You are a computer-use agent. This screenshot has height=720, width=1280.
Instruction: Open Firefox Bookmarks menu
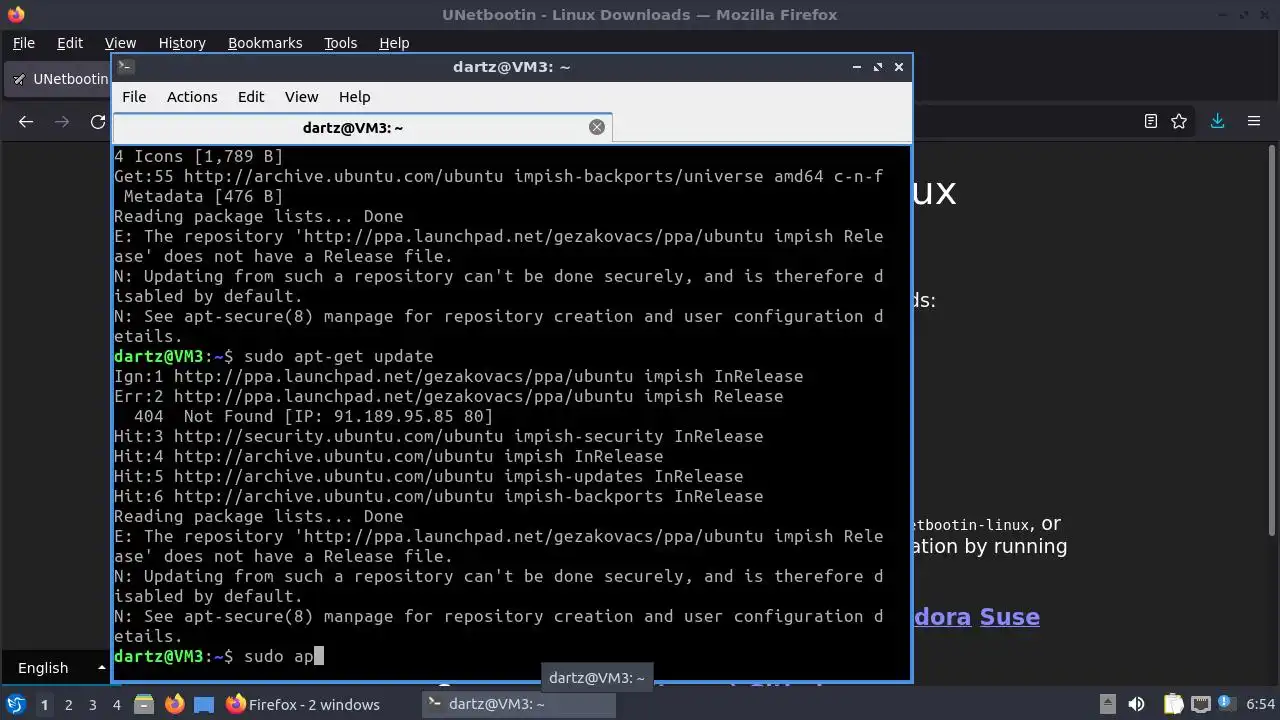(x=265, y=43)
